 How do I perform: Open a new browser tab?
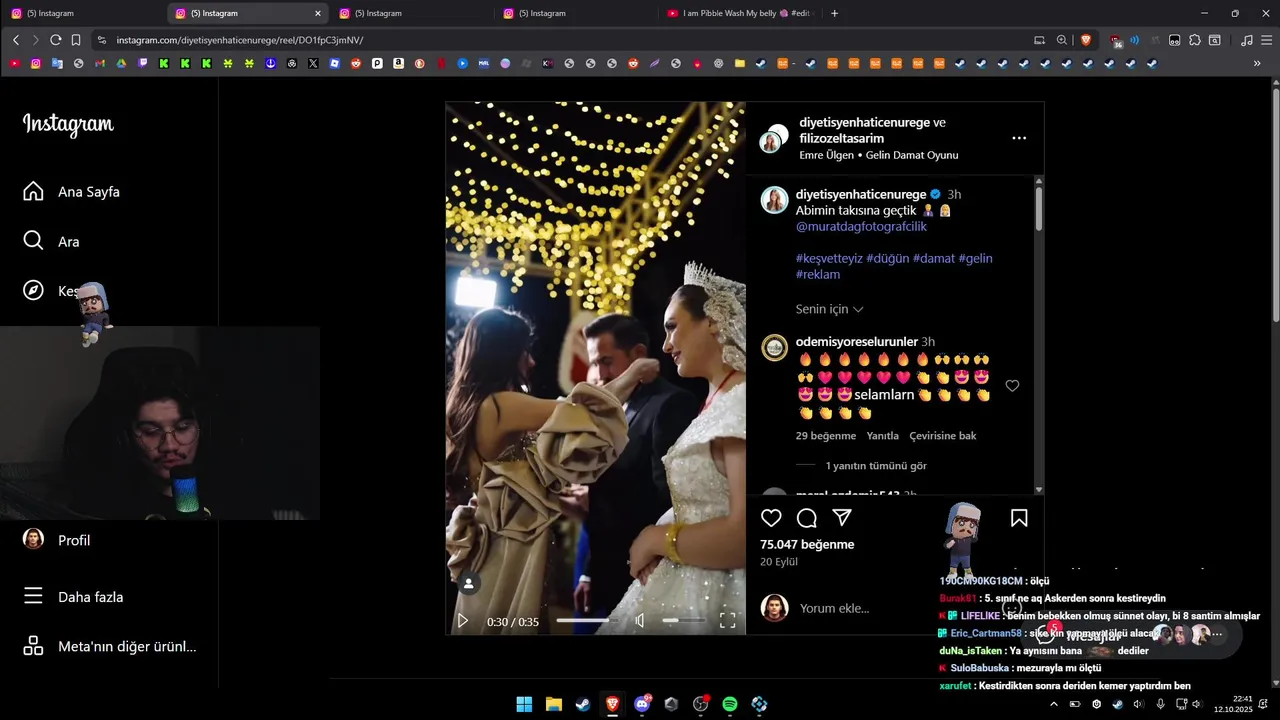point(835,13)
